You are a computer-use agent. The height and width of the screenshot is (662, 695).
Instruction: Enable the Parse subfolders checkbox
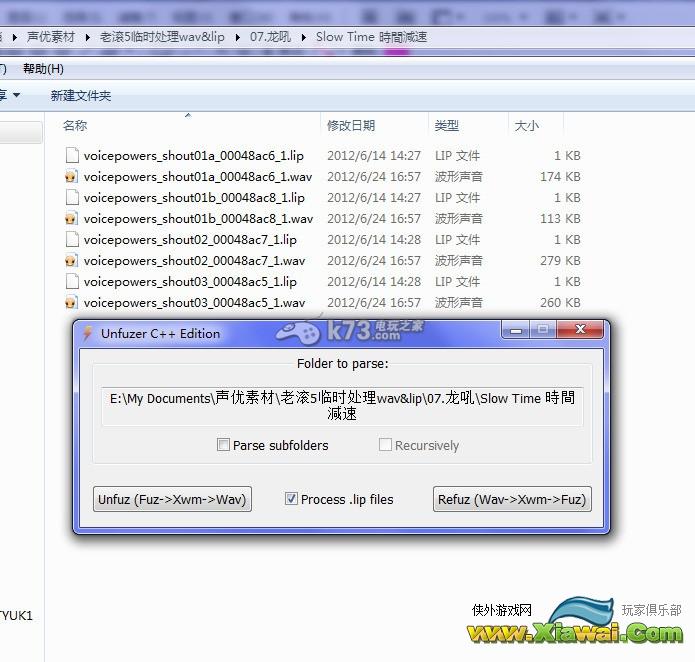pyautogui.click(x=223, y=444)
